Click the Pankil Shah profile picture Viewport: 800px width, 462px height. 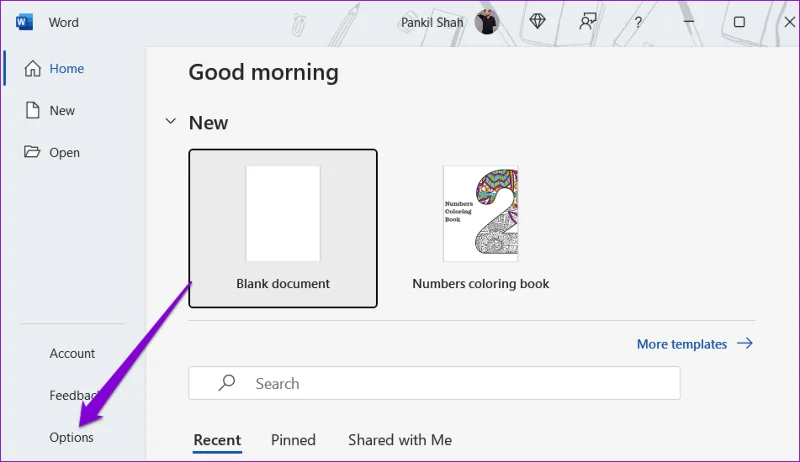tap(486, 22)
